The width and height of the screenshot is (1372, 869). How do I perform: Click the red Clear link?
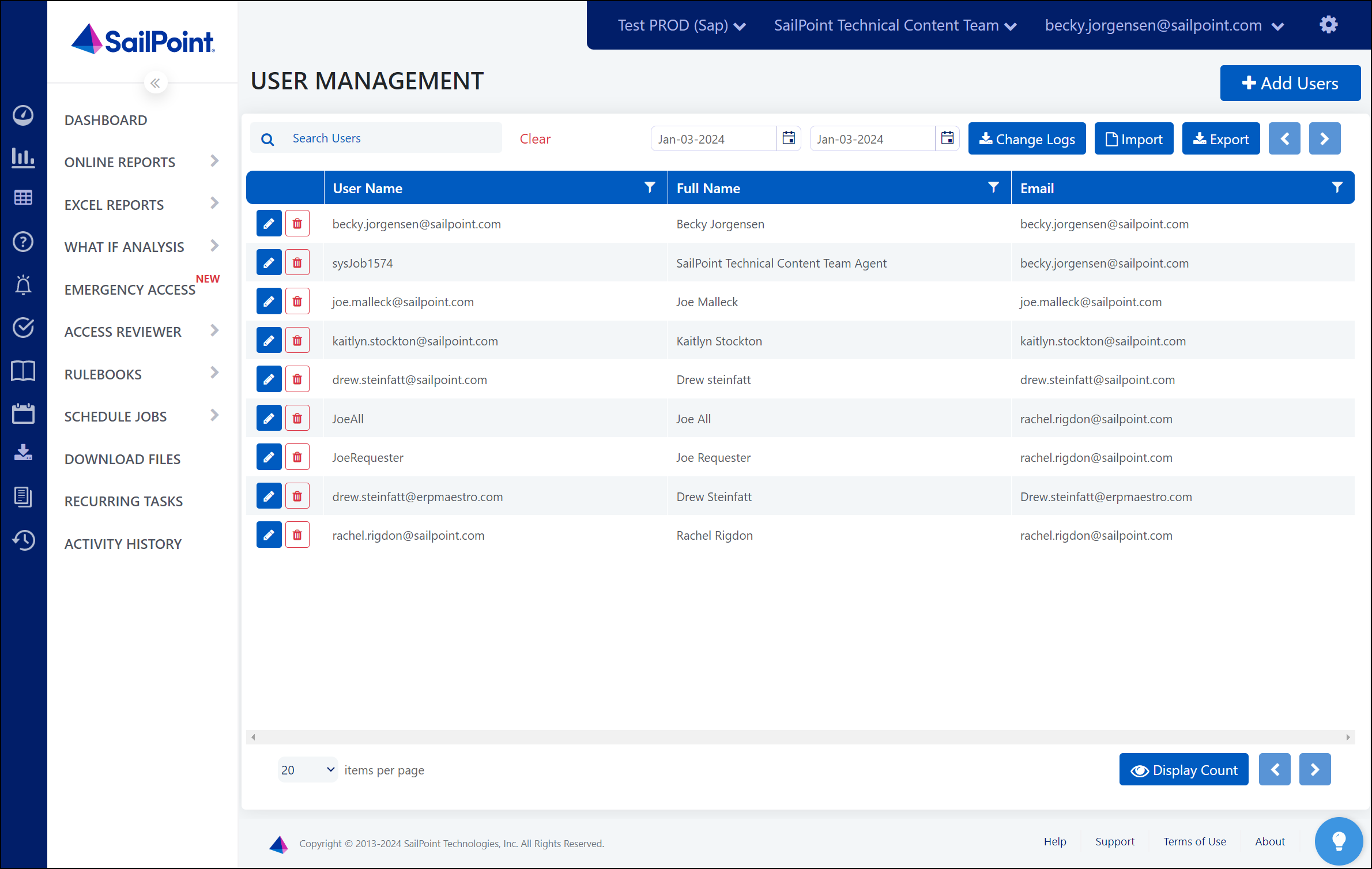535,139
